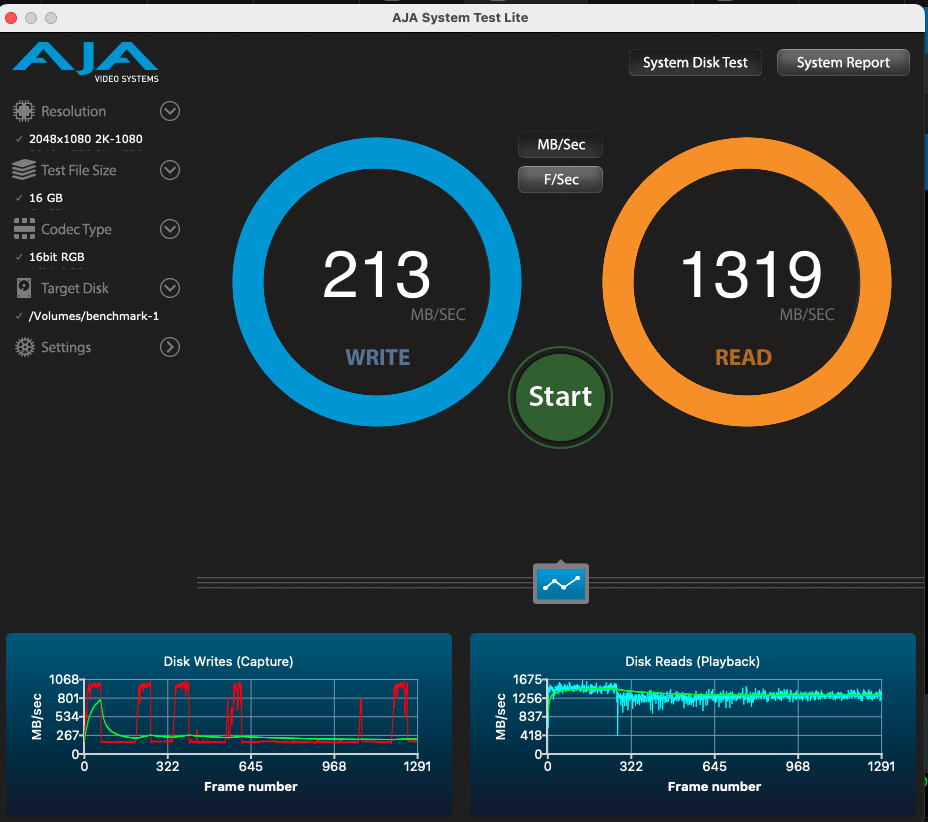Click the Codec Type label
Image resolution: width=928 pixels, height=822 pixels.
pos(76,230)
